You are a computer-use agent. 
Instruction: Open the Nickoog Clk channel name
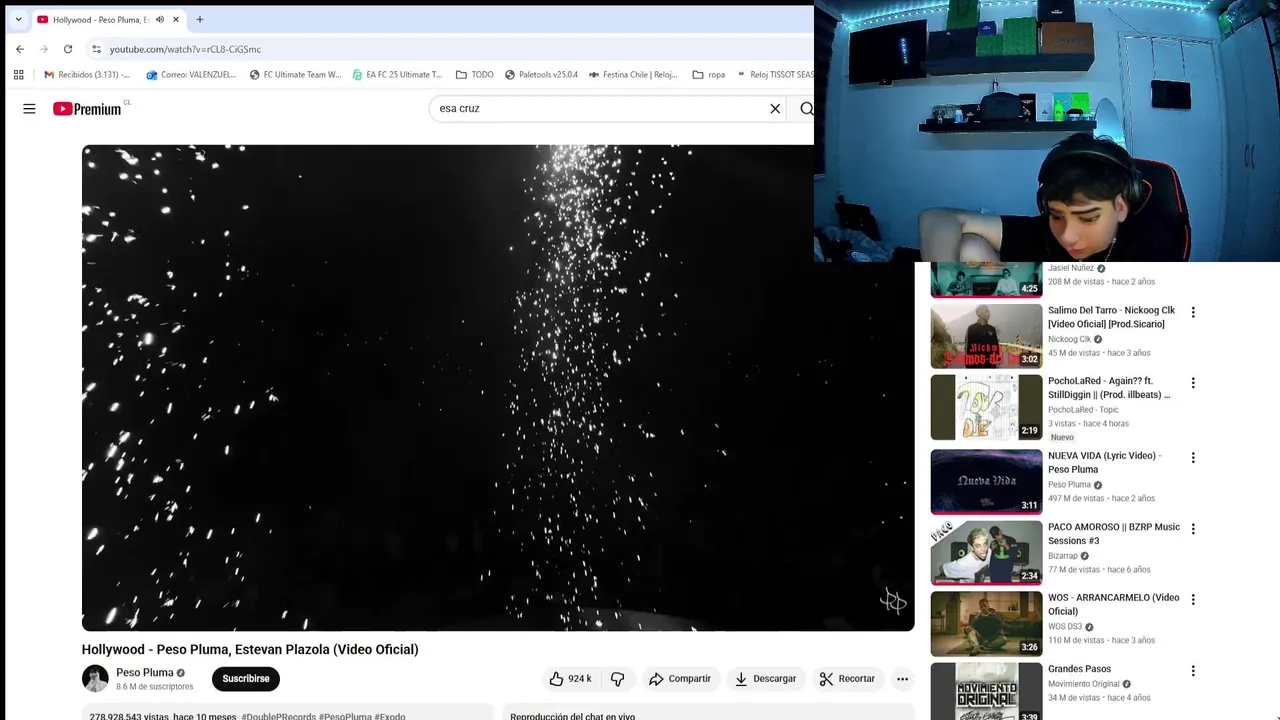point(1069,339)
